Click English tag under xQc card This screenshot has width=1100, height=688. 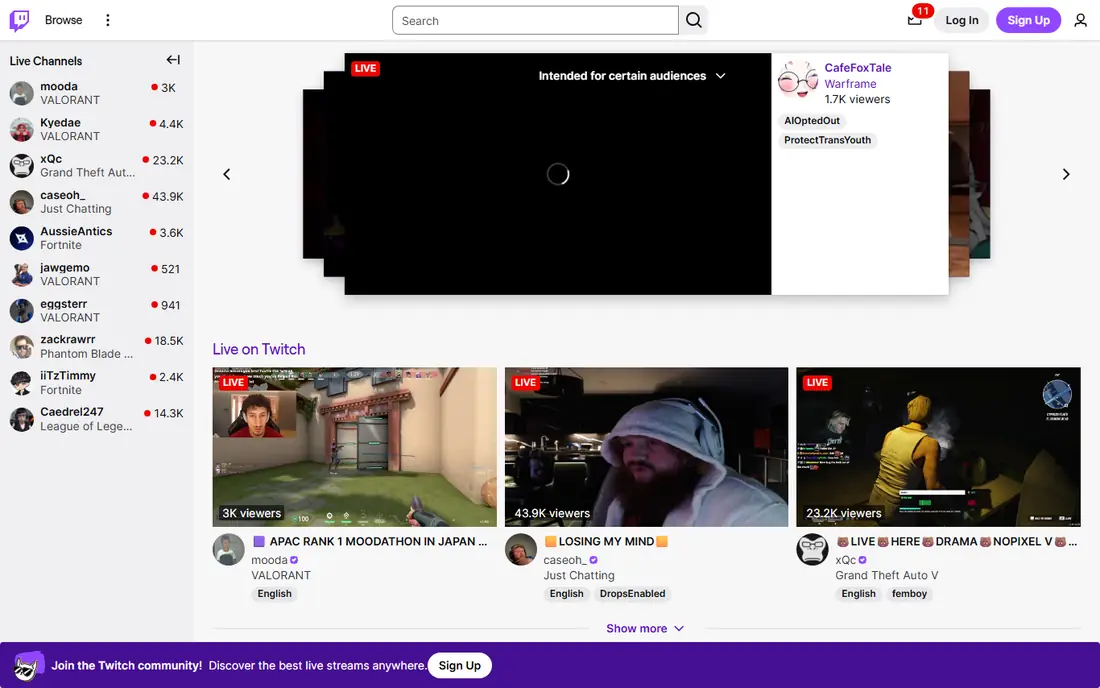(858, 593)
